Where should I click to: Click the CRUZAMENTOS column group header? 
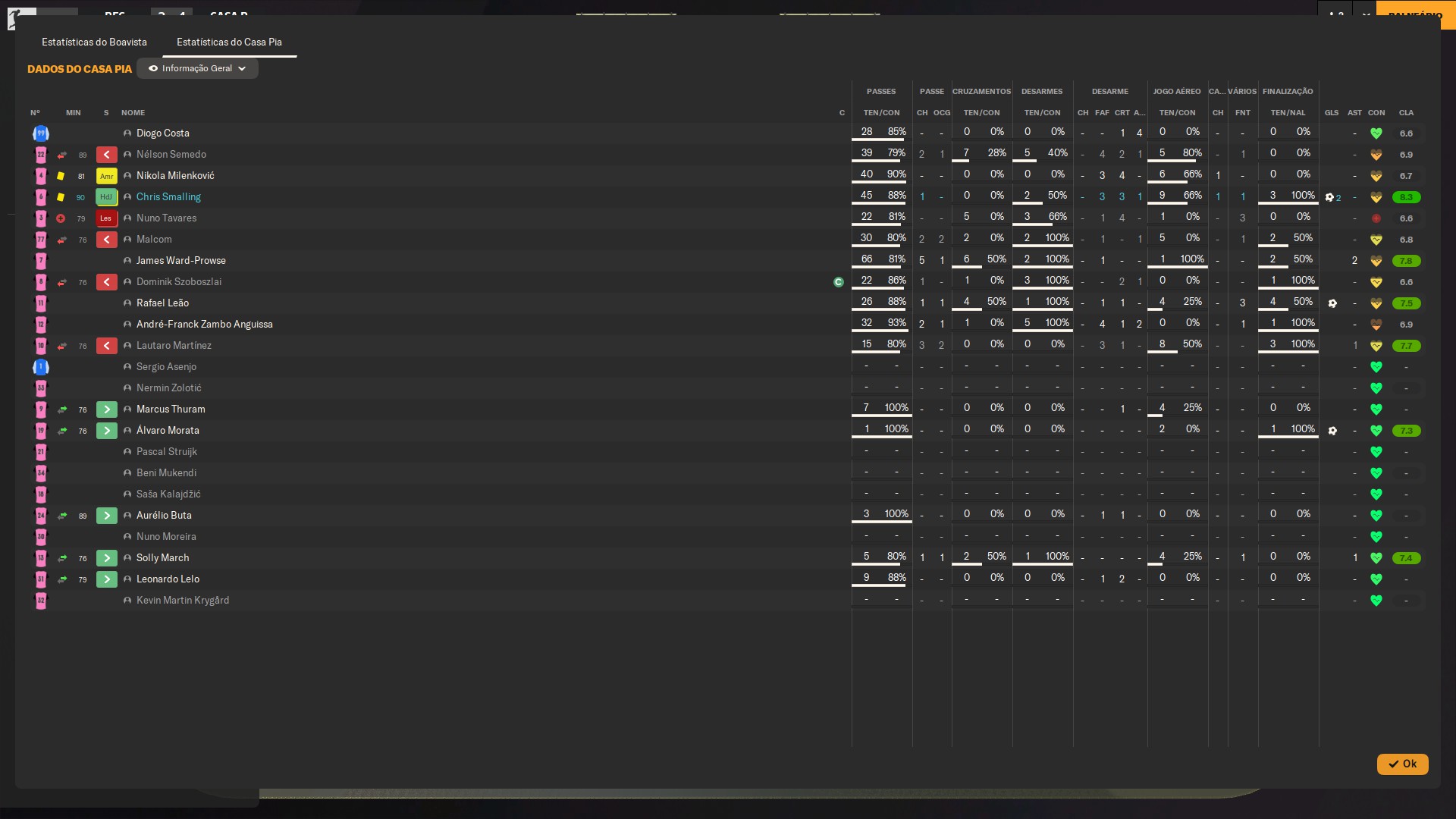click(981, 92)
